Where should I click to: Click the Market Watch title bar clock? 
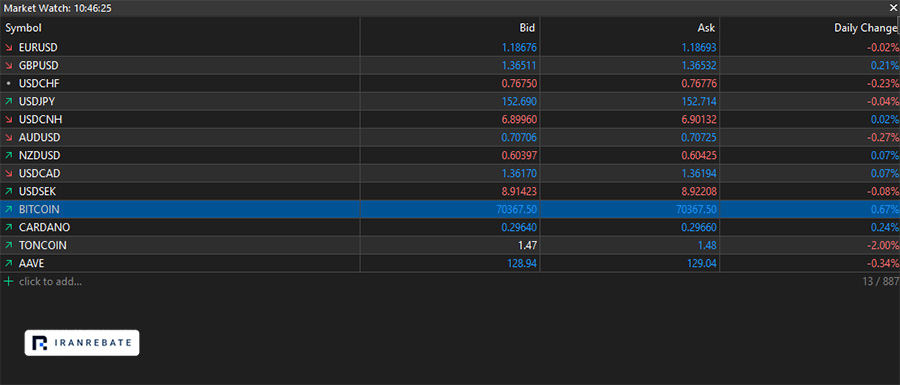click(x=92, y=8)
